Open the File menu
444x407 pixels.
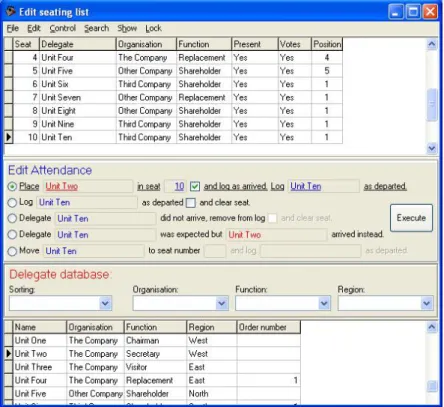pos(12,28)
